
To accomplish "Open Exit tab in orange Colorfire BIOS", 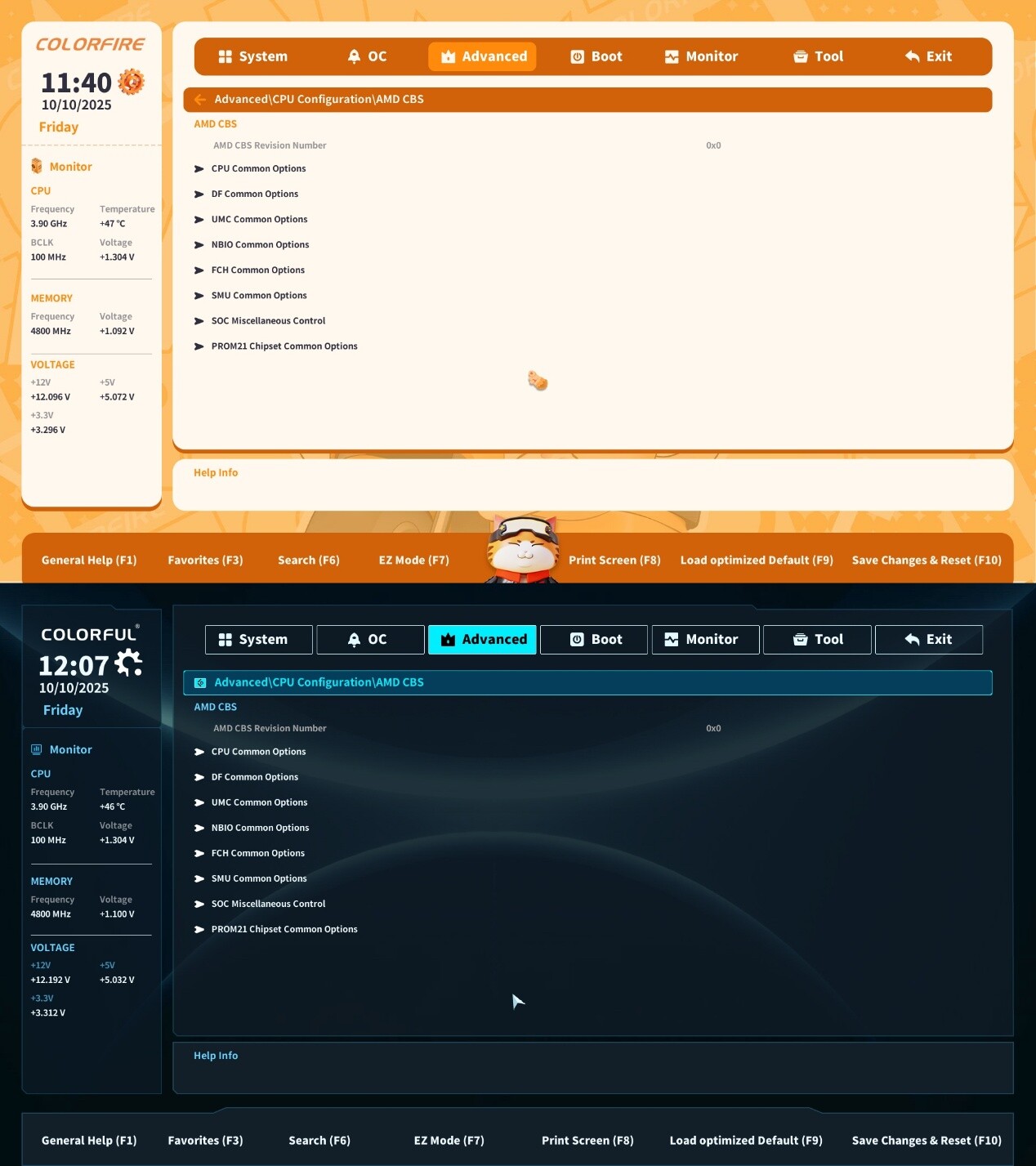I will [928, 56].
